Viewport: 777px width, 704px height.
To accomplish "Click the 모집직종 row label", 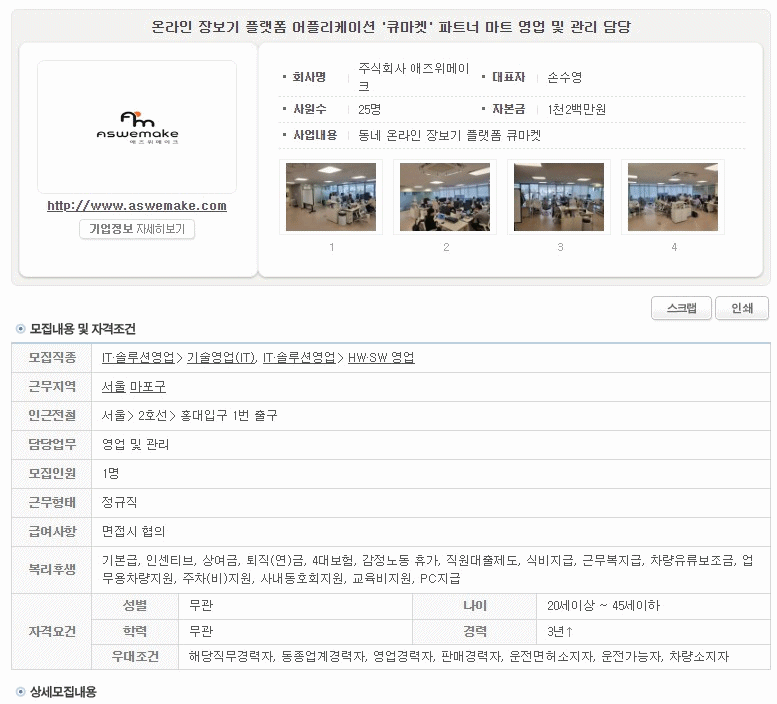I will (x=52, y=358).
